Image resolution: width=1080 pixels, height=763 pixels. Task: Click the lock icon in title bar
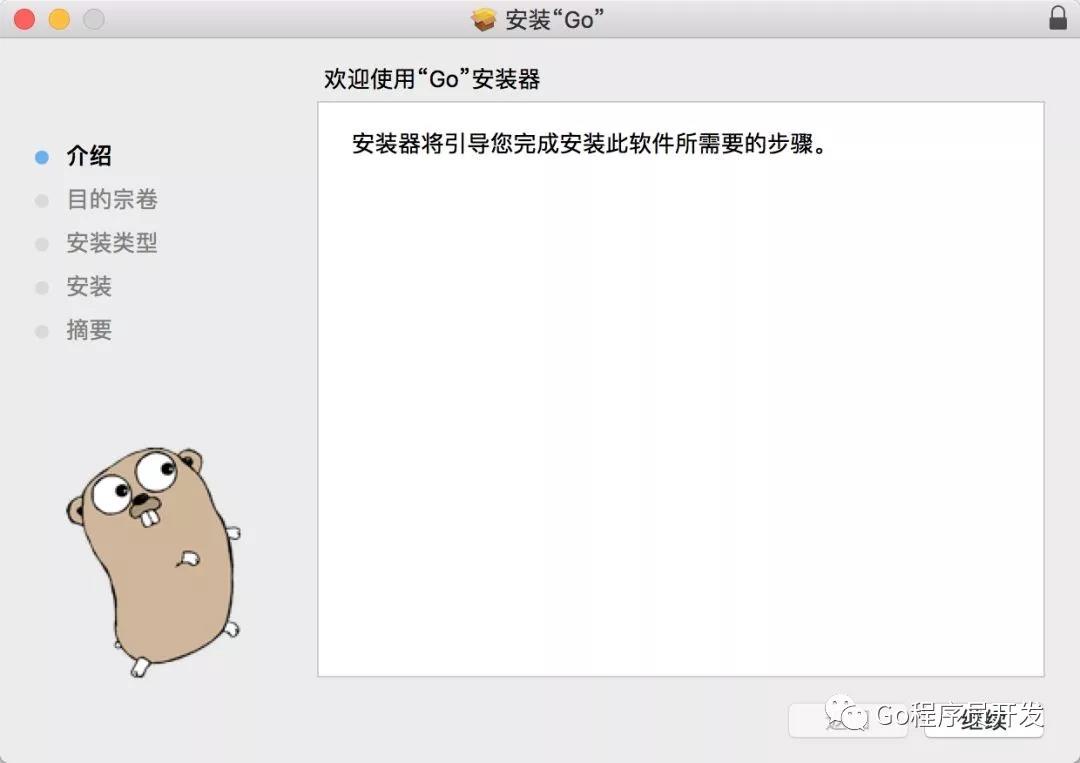click(x=1057, y=18)
